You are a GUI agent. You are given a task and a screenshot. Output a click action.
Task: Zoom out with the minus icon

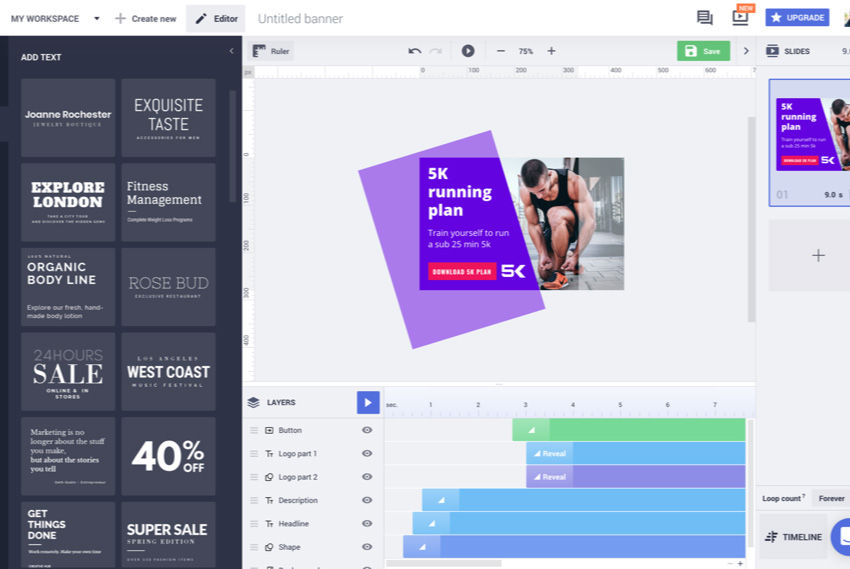click(x=501, y=51)
